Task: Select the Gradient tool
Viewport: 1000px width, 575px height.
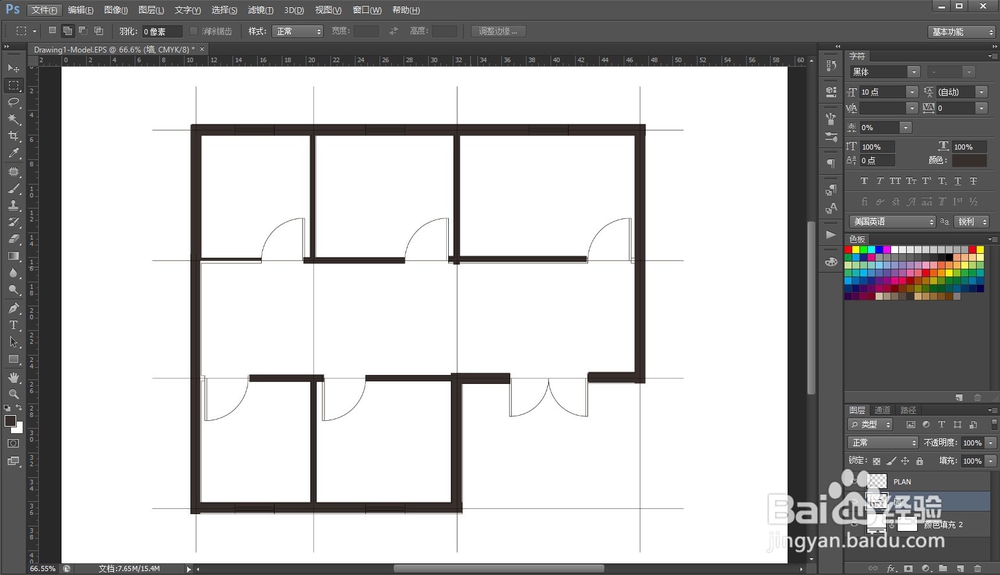Action: 13,256
